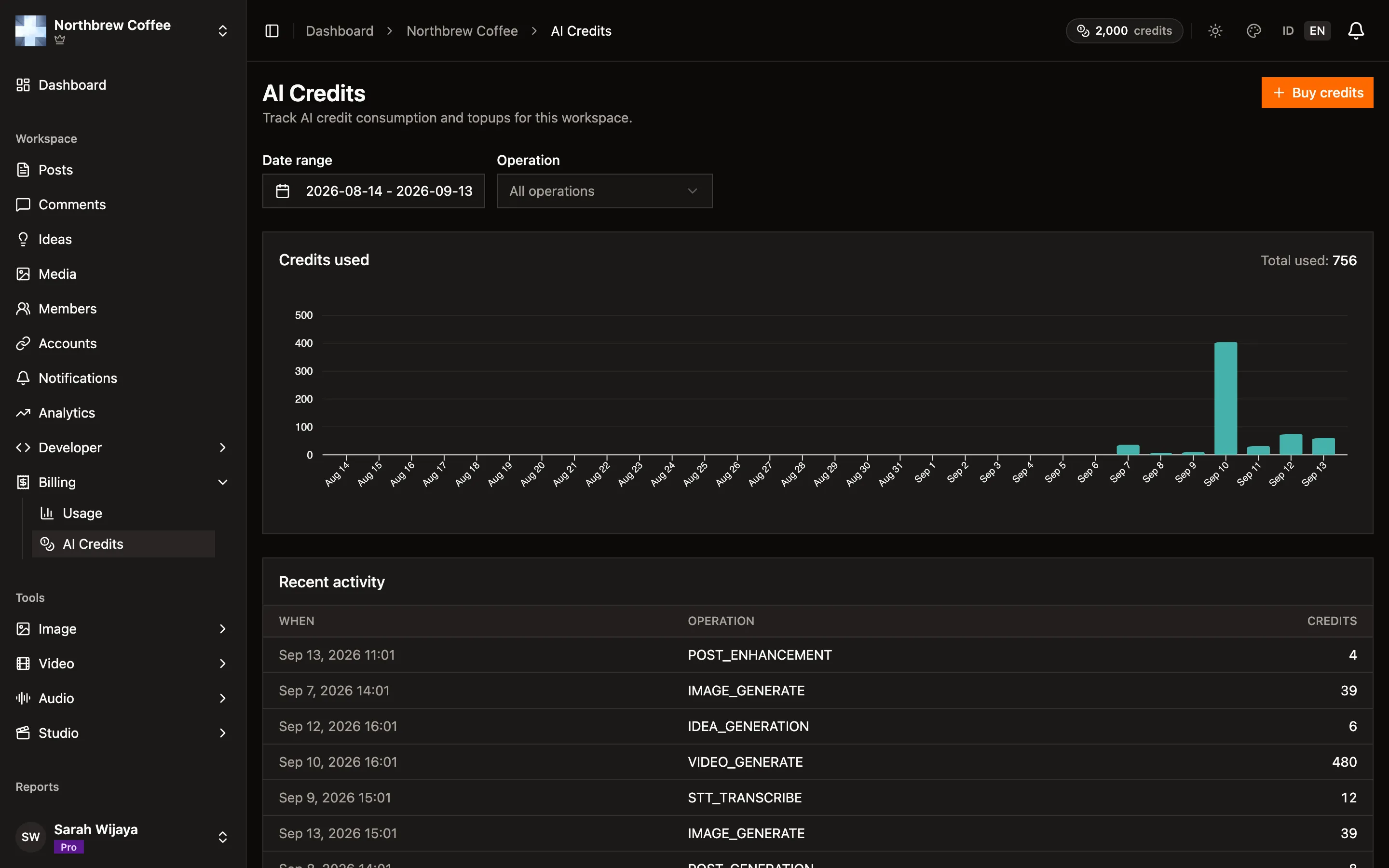Click AI Credits breadcrumb
This screenshot has height=868, width=1389.
[581, 31]
